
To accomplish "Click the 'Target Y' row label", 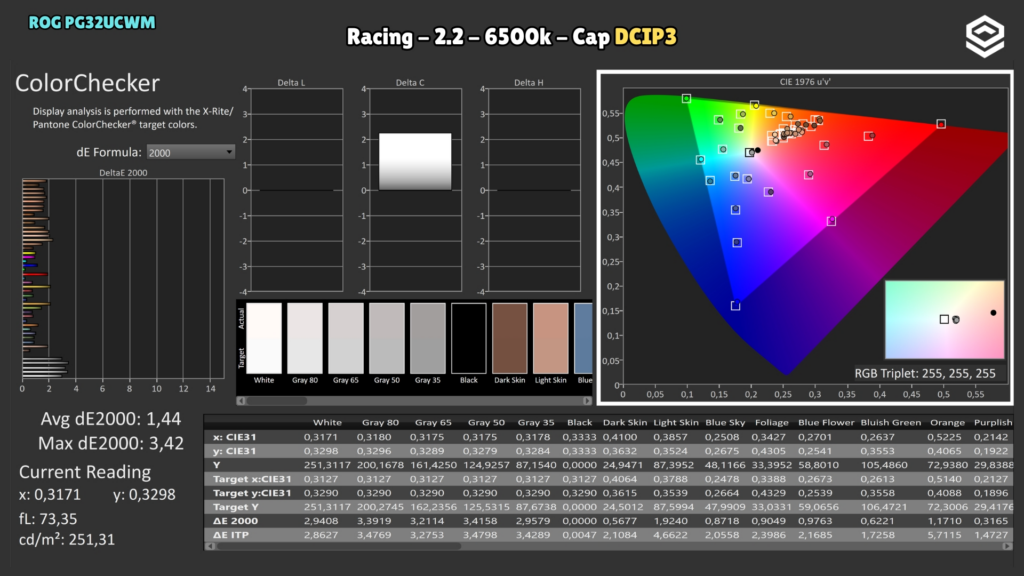I will [235, 507].
